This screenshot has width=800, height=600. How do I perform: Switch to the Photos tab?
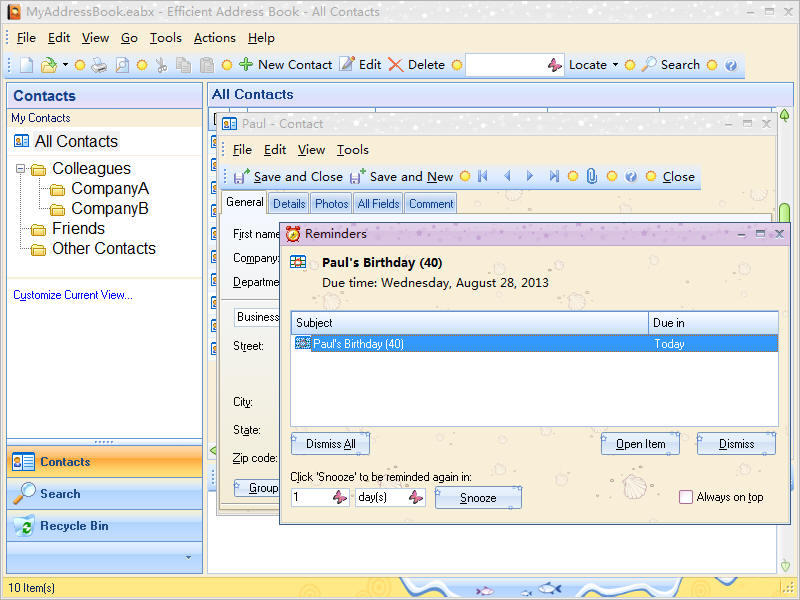[x=331, y=204]
